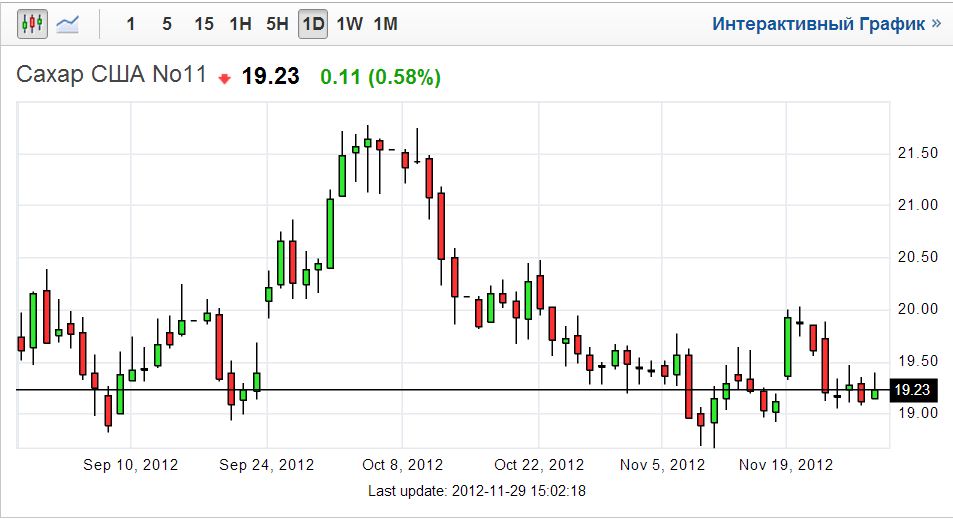953x519 pixels.
Task: Click the Last update timestamp text
Action: (476, 491)
